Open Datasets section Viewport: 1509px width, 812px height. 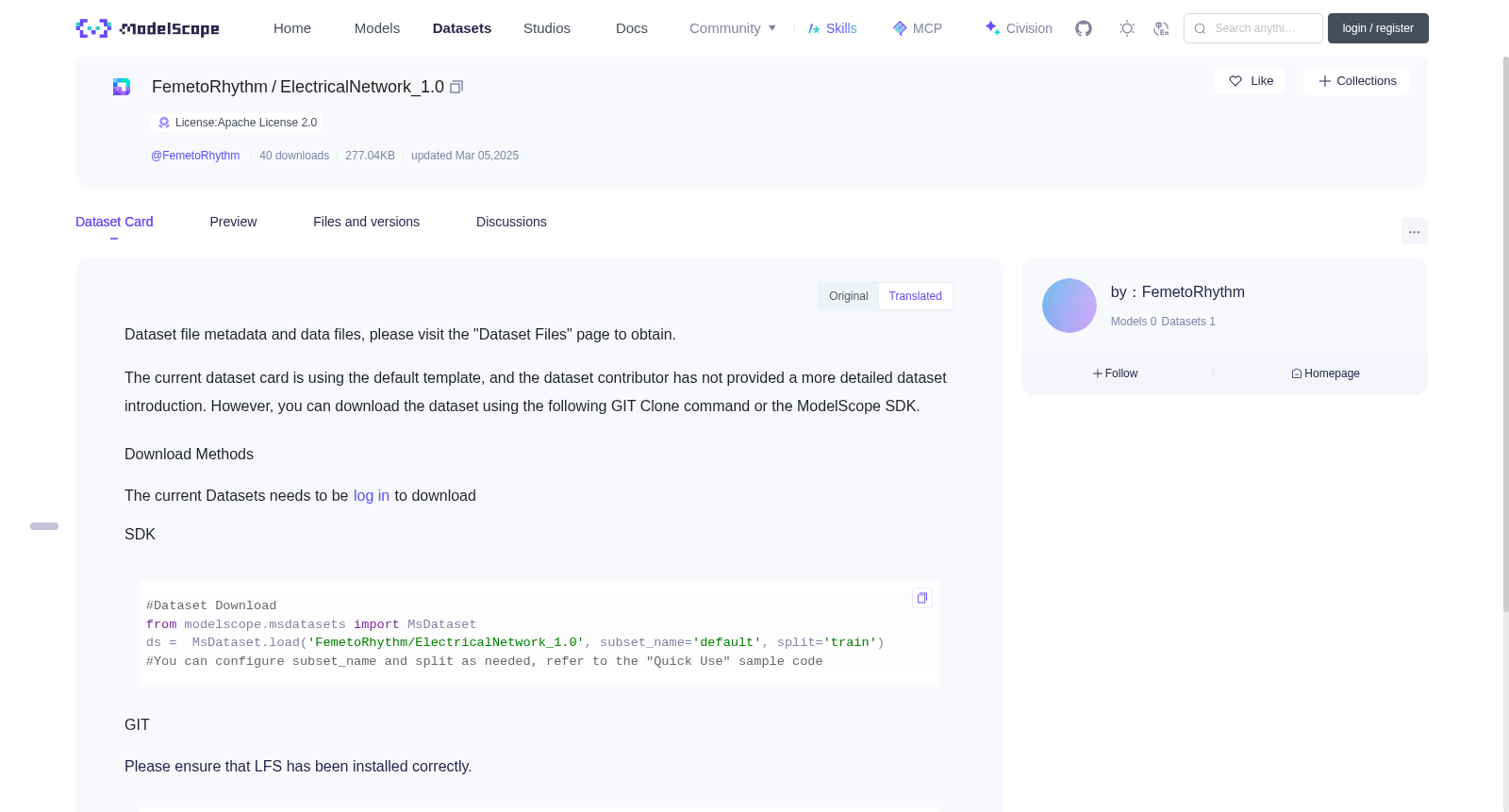462,28
